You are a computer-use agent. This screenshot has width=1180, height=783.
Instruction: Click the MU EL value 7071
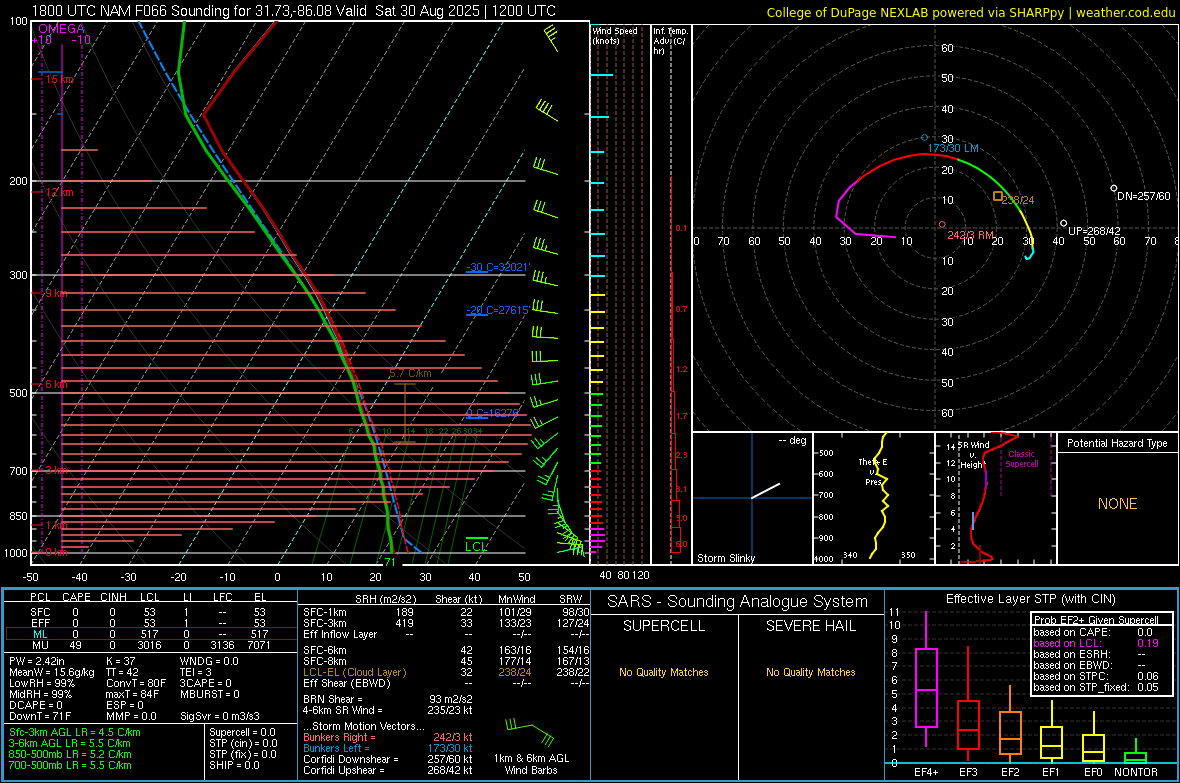(x=258, y=645)
